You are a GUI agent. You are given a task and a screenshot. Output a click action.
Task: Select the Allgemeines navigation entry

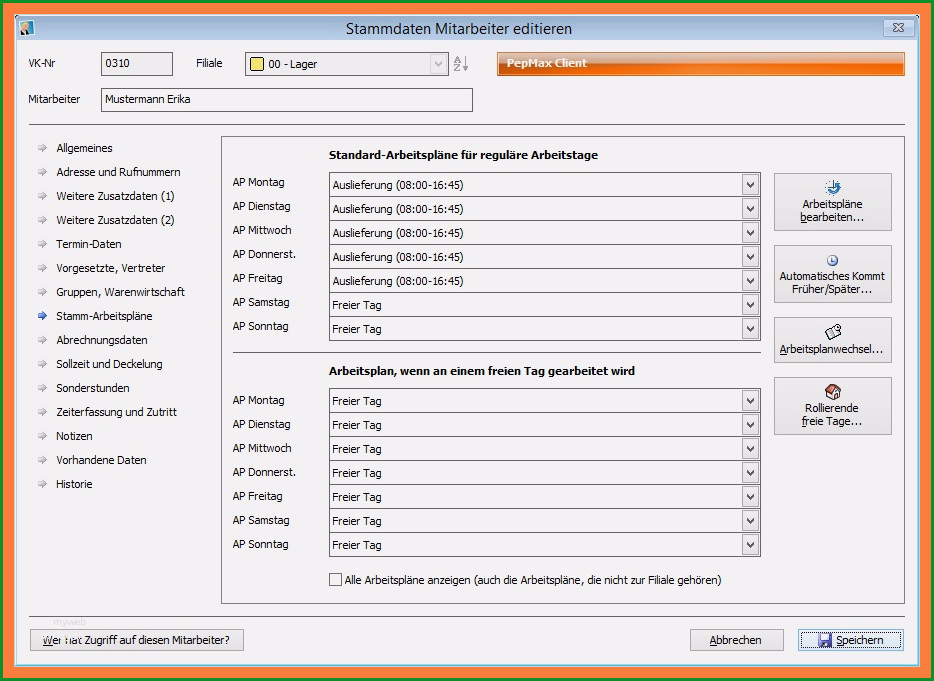84,148
